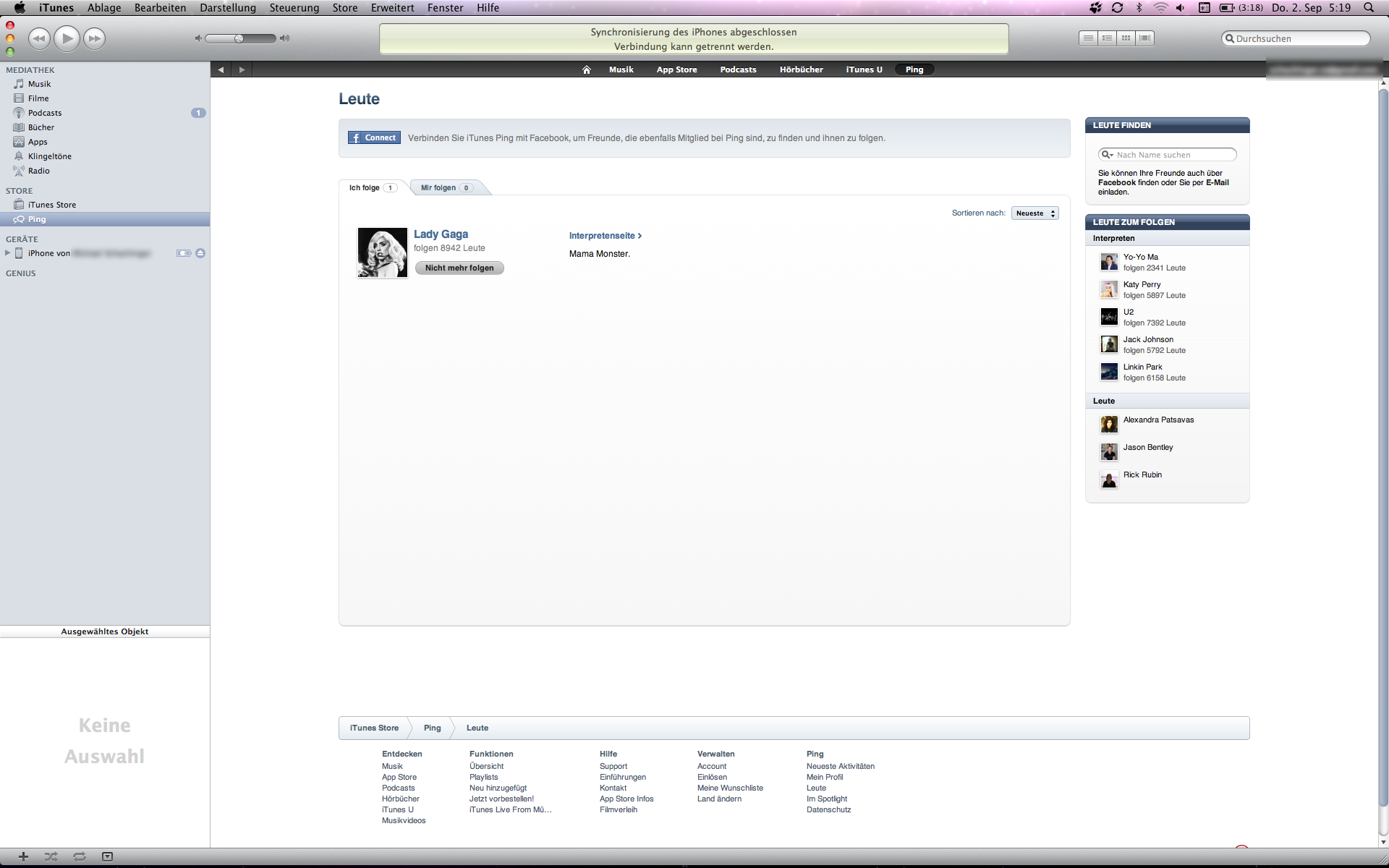Toggle the artwork viewer panel icon
This screenshot has height=868, width=1389.
click(107, 856)
